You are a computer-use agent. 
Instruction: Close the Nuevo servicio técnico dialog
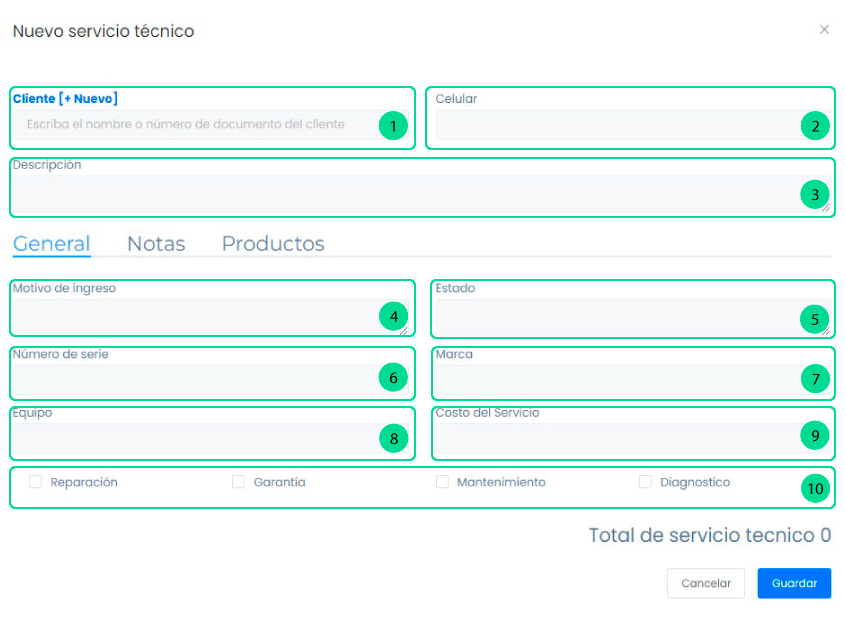[x=824, y=30]
